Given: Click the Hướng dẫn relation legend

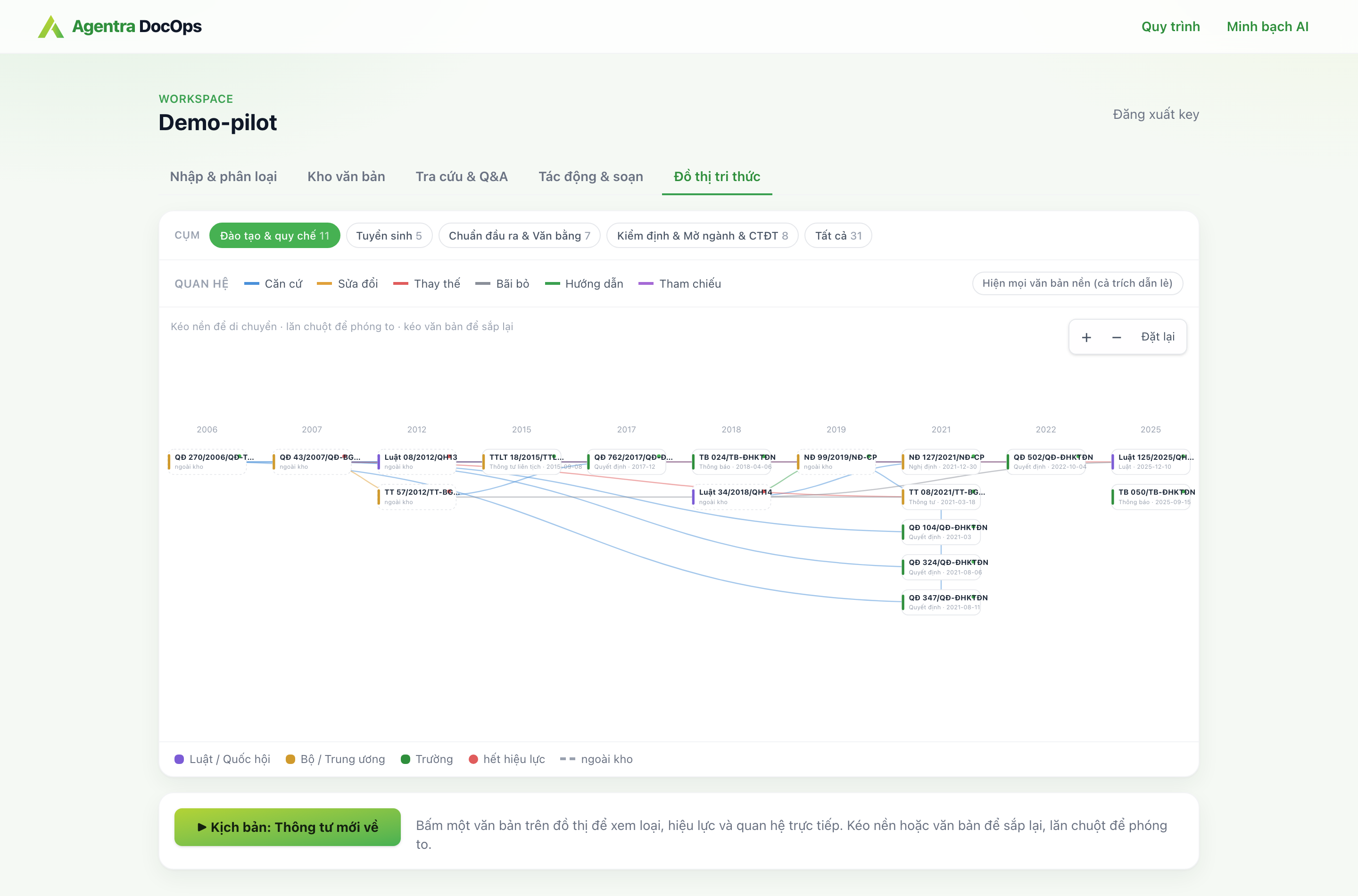Looking at the screenshot, I should click(x=584, y=284).
